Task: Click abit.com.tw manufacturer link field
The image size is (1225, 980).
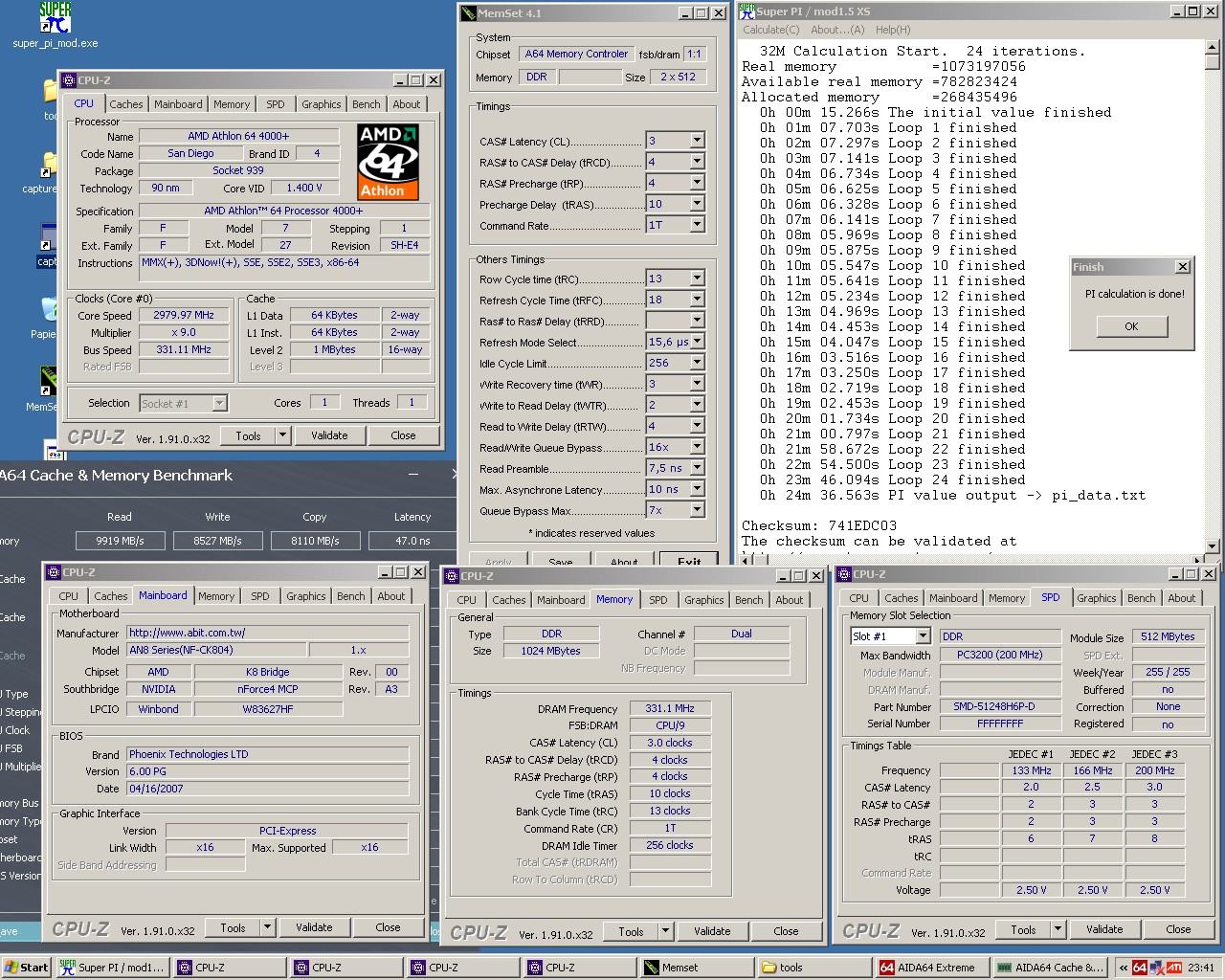Action: (x=268, y=633)
